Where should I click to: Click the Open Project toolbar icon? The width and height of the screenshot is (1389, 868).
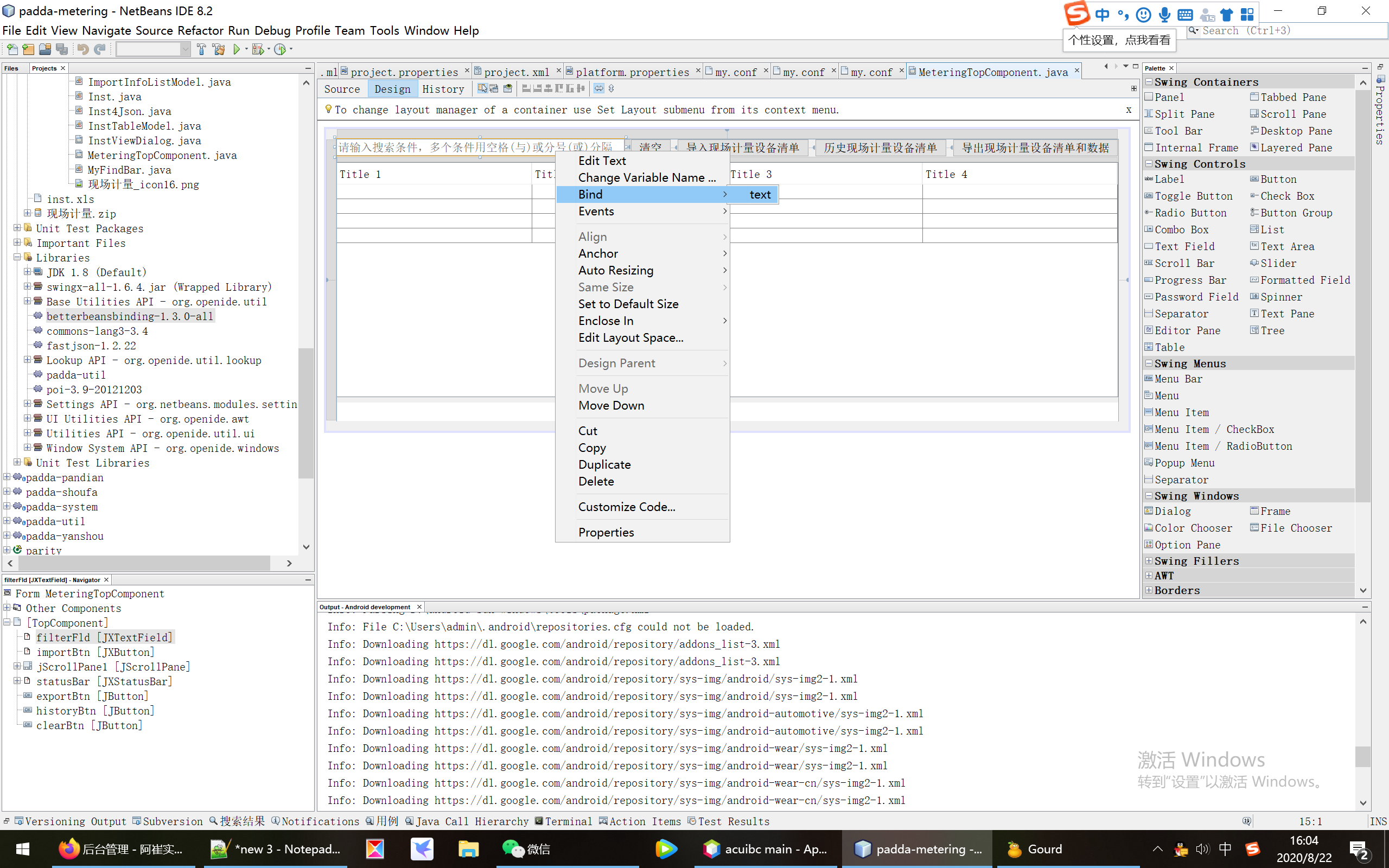[x=45, y=49]
